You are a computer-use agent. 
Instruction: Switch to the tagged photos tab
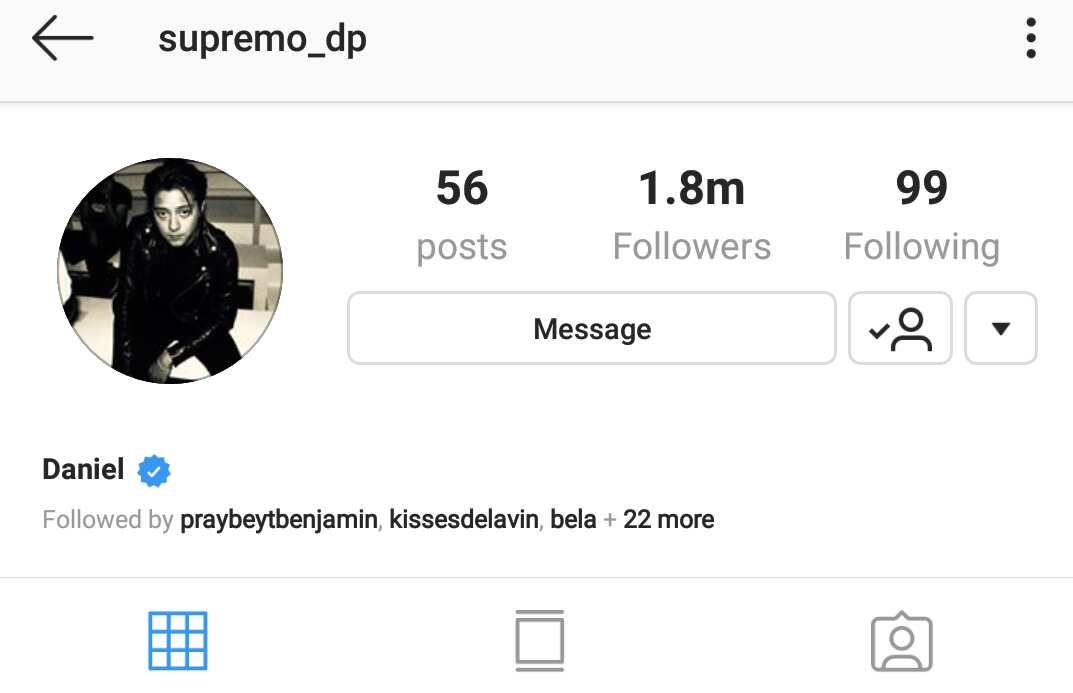(x=902, y=642)
